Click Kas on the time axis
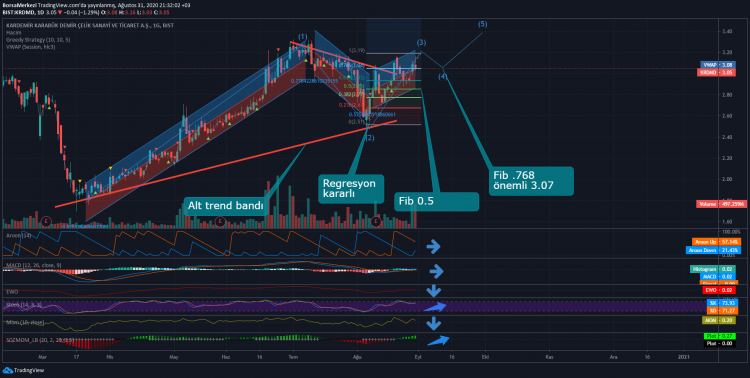The width and height of the screenshot is (750, 378). [x=550, y=357]
